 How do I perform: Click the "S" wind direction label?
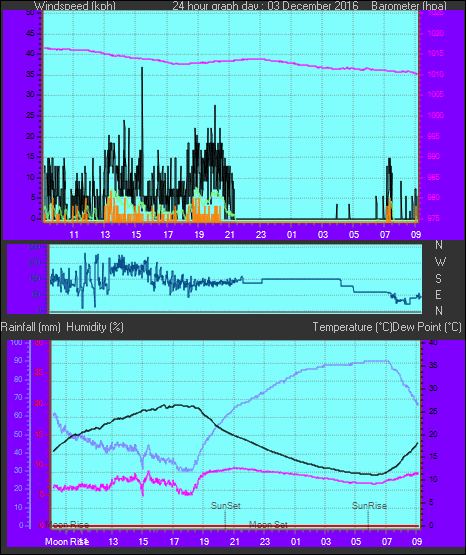438,279
